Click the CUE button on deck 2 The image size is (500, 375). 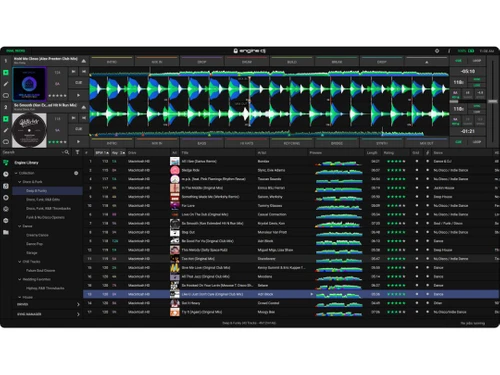78,129
